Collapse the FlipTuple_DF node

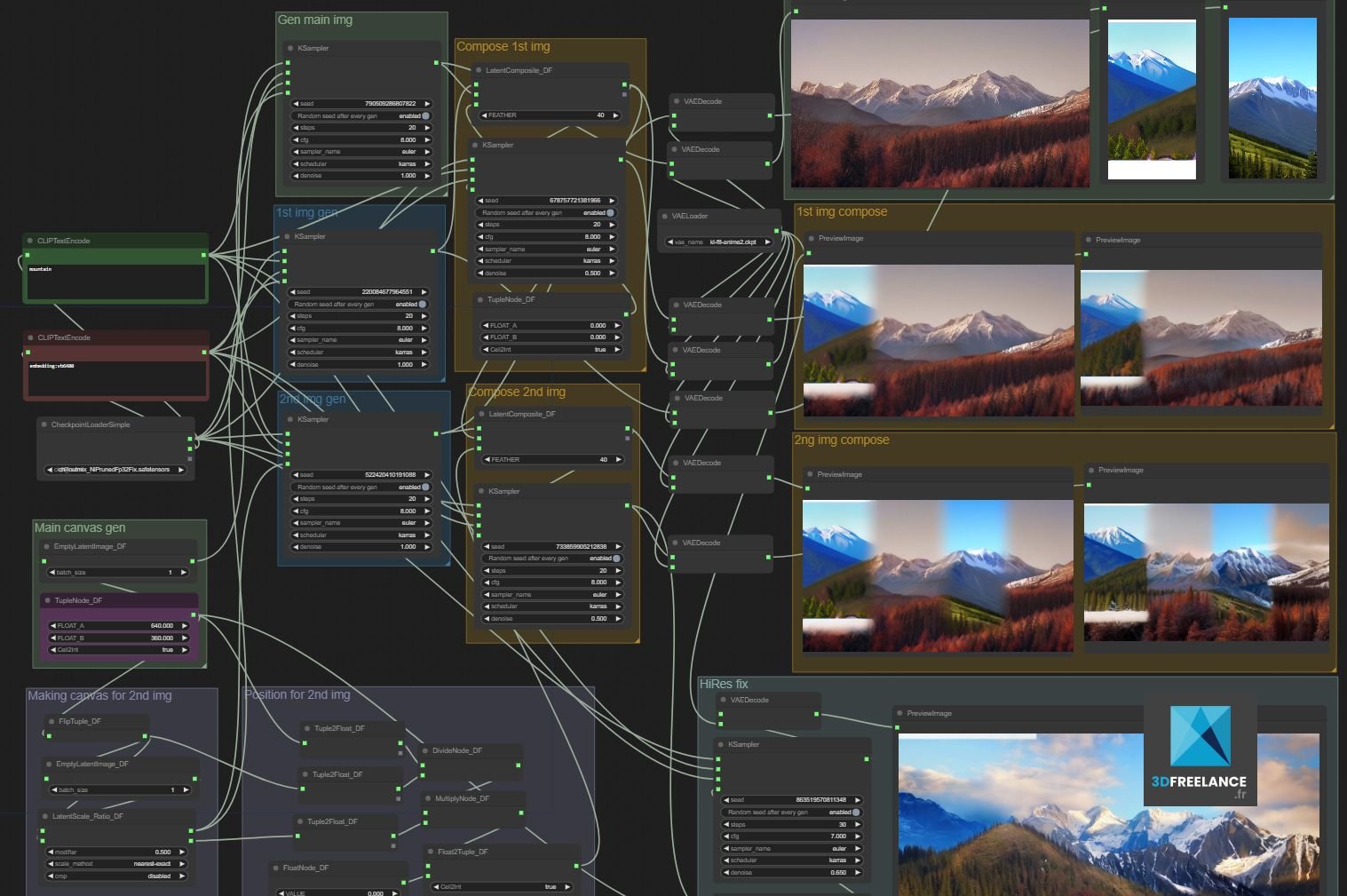point(51,721)
